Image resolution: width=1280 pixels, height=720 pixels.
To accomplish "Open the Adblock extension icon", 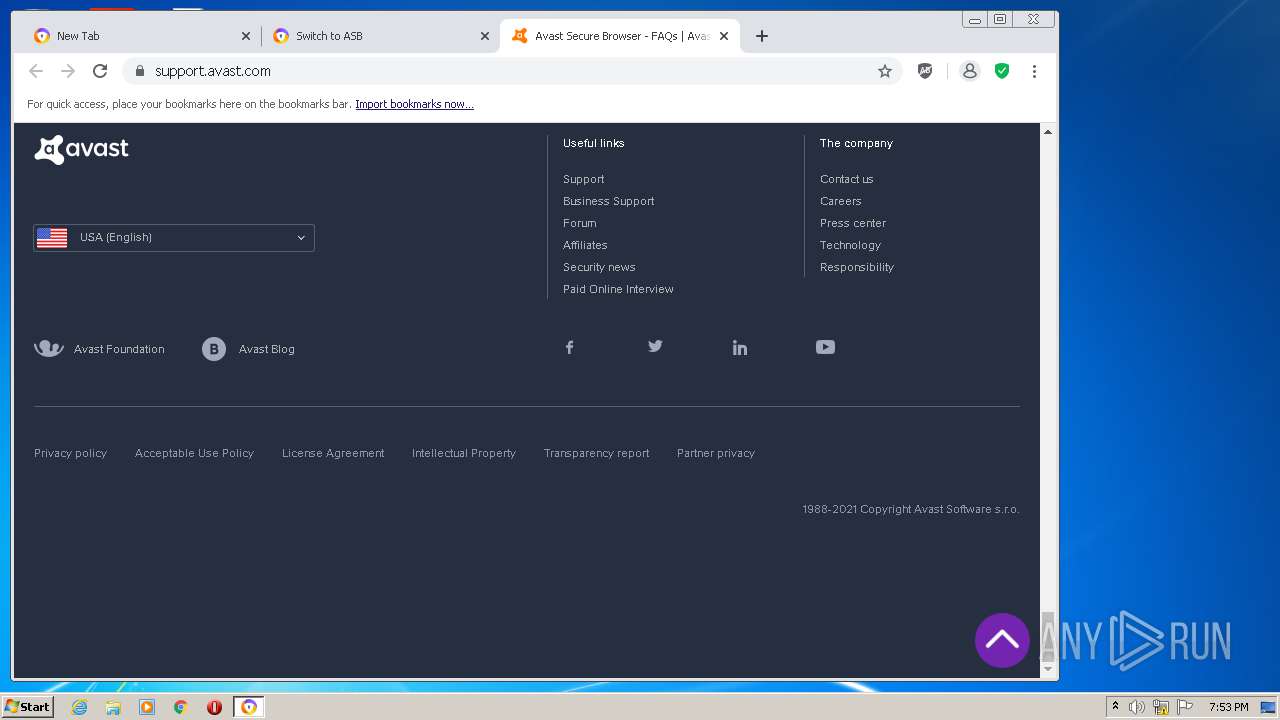I will pos(925,71).
